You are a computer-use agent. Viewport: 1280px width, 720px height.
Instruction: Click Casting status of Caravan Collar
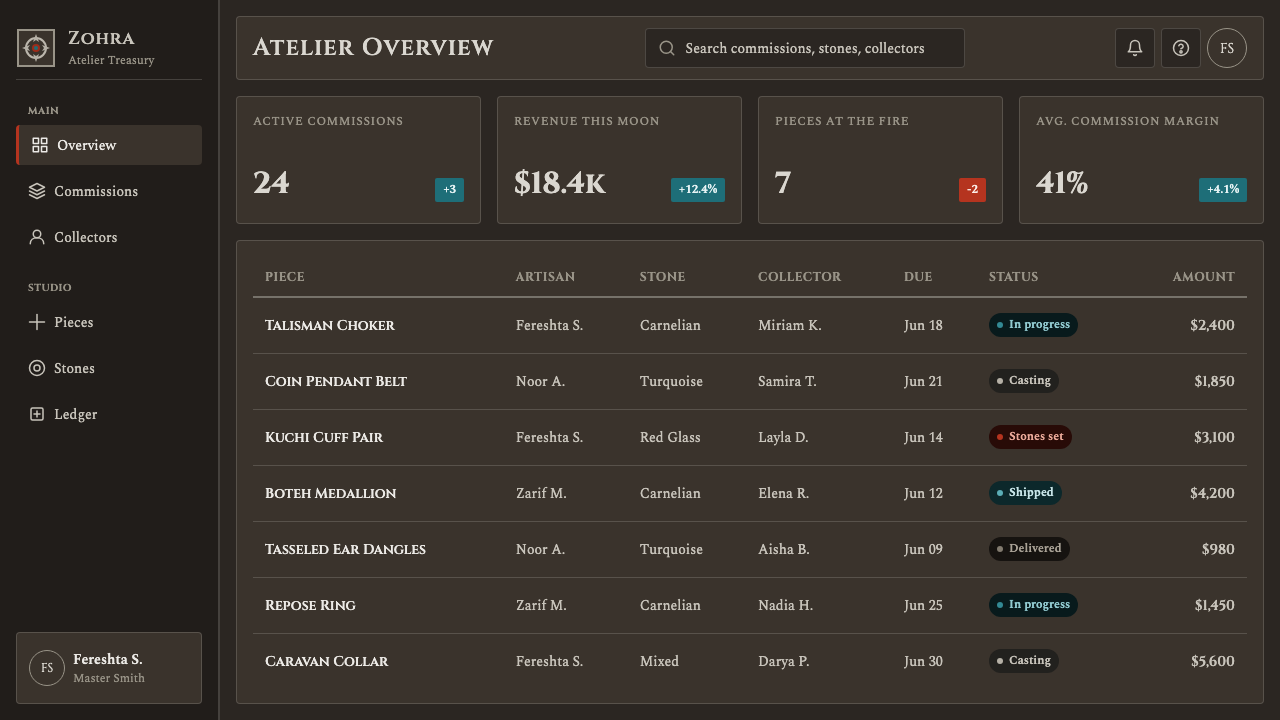pos(1024,661)
